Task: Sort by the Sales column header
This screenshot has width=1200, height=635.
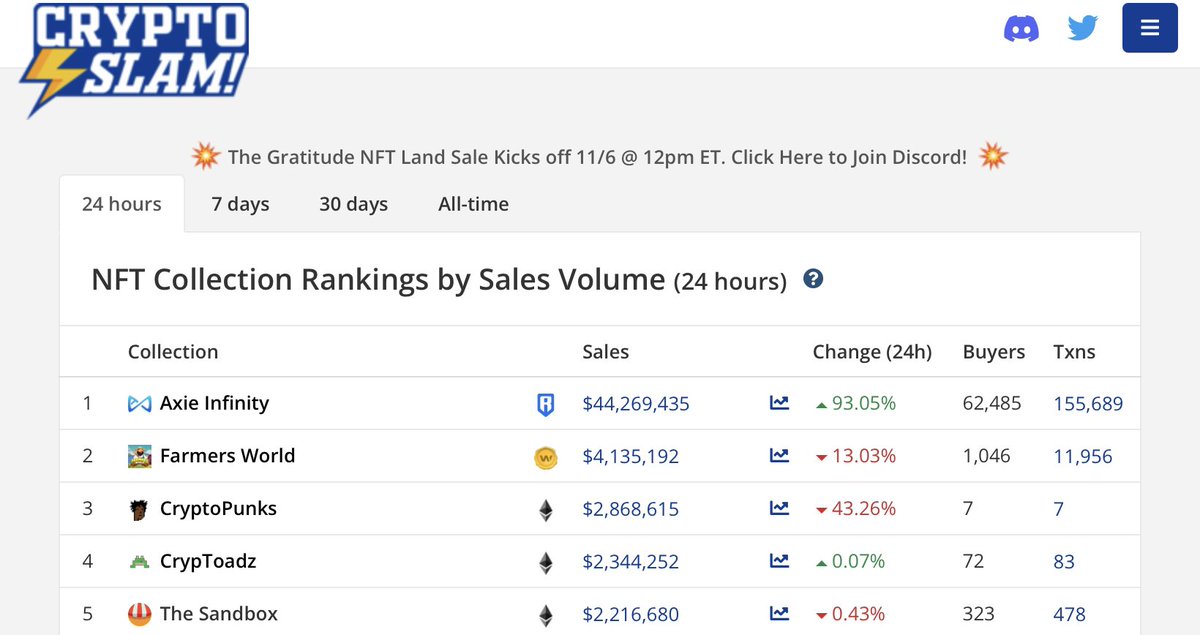Action: 606,352
